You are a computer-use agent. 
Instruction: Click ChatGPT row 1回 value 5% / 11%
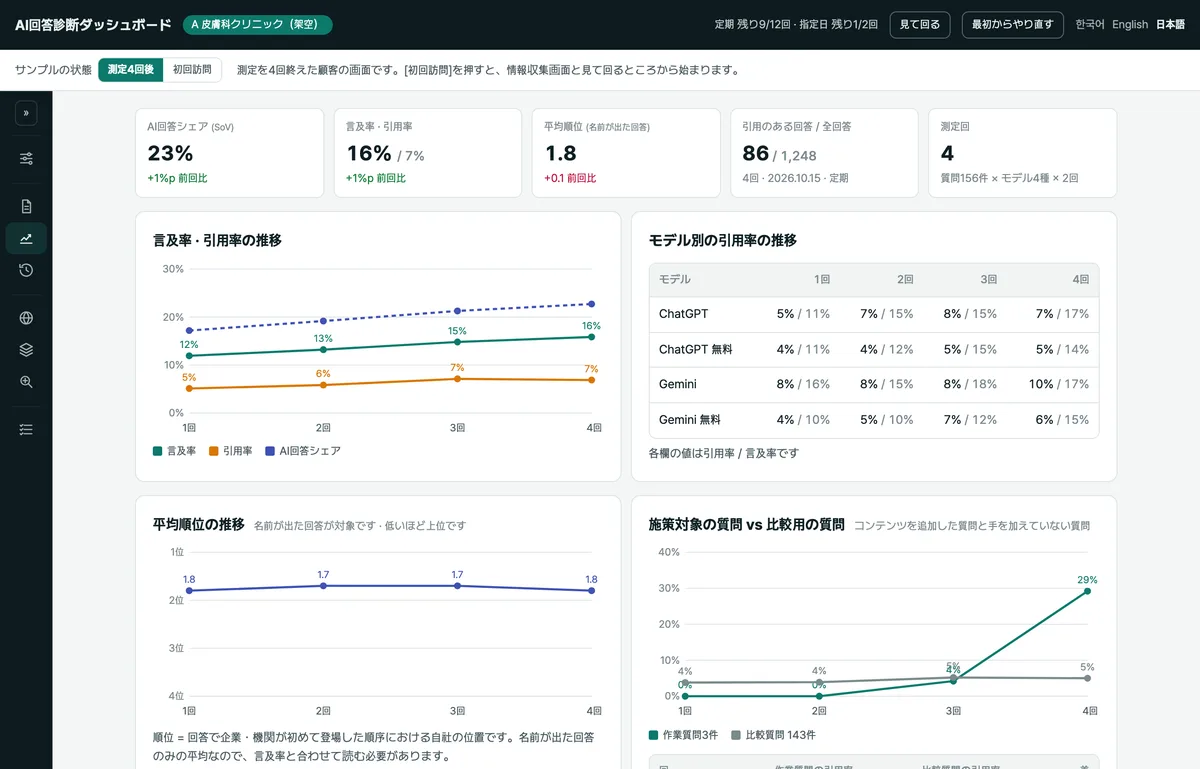pyautogui.click(x=803, y=314)
